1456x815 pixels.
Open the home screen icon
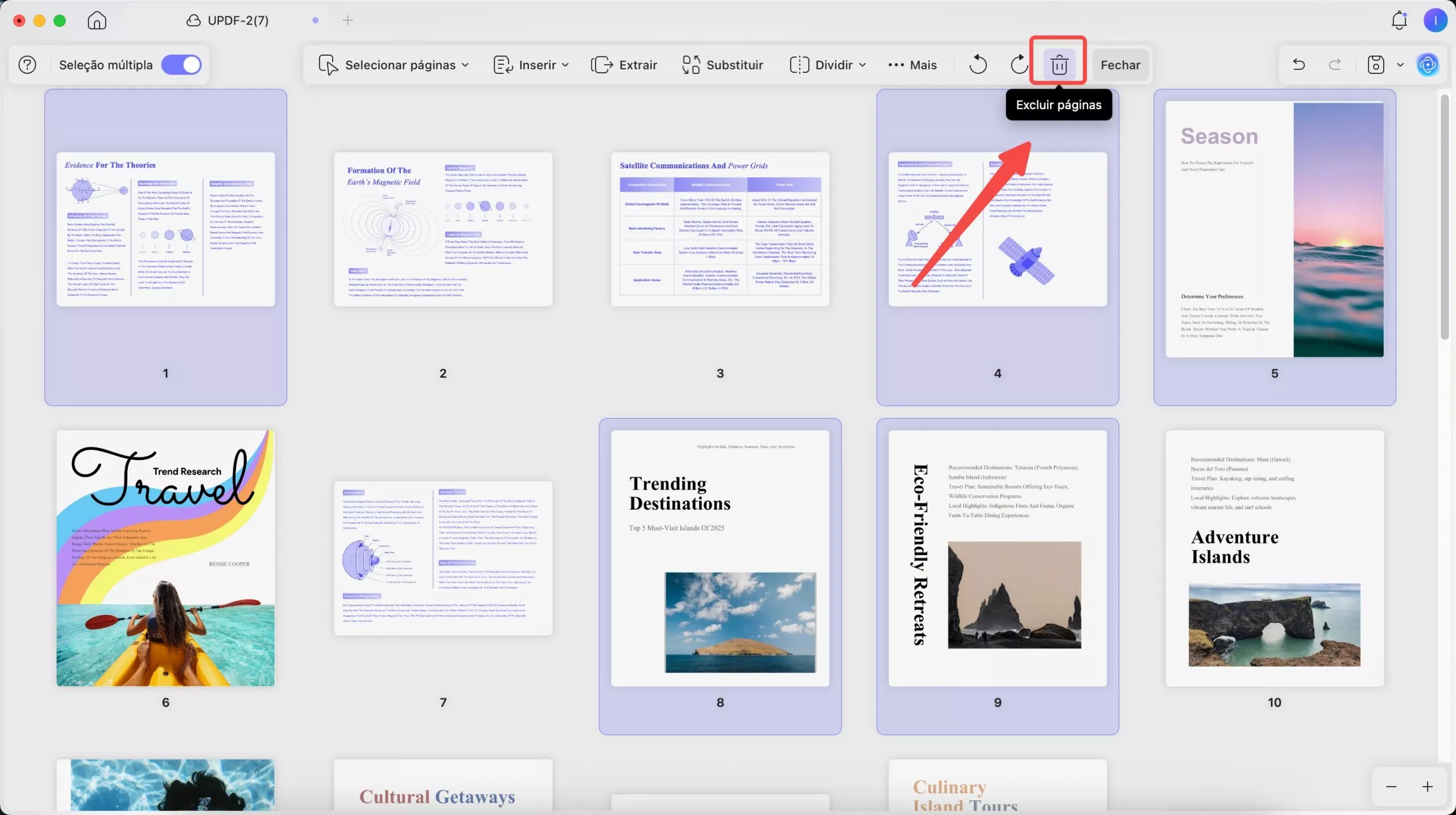point(97,20)
